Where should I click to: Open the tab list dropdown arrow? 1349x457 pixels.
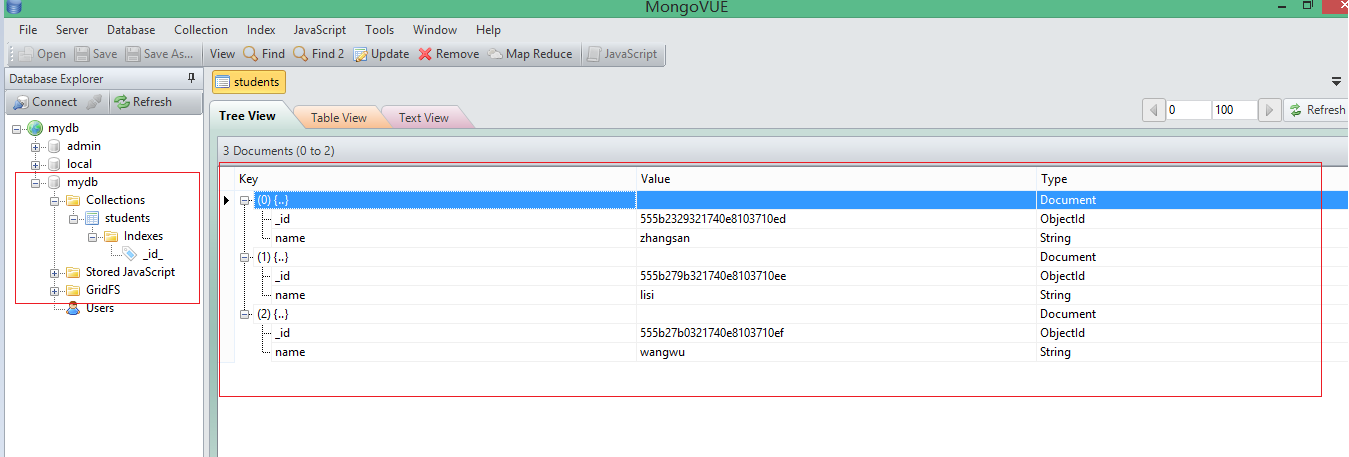[1336, 82]
